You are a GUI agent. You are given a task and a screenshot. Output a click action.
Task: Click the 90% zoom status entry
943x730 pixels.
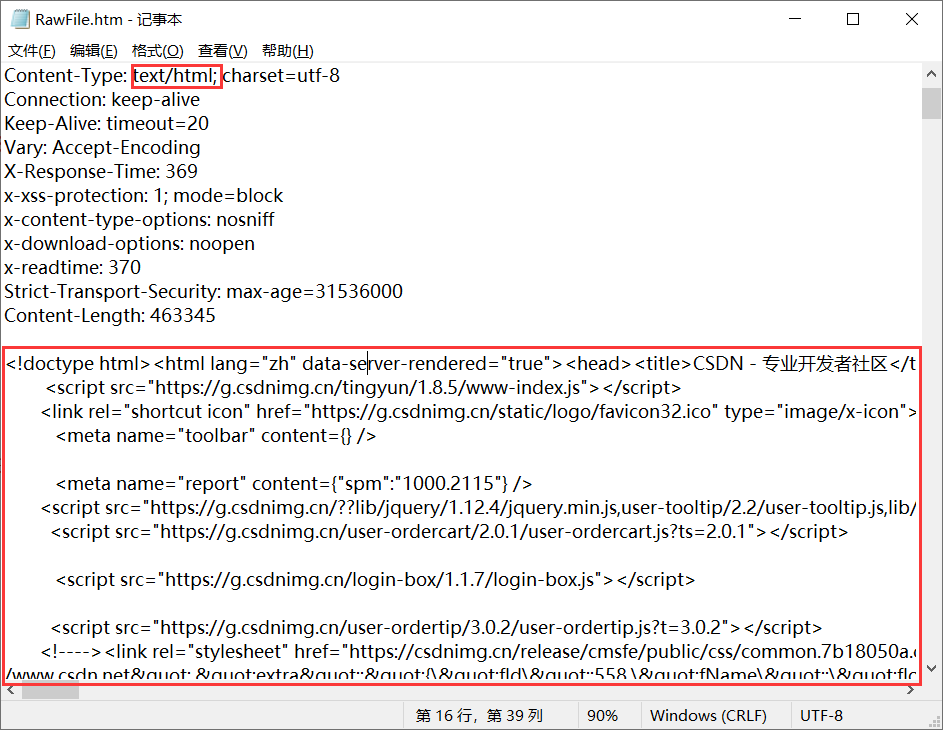pyautogui.click(x=602, y=716)
